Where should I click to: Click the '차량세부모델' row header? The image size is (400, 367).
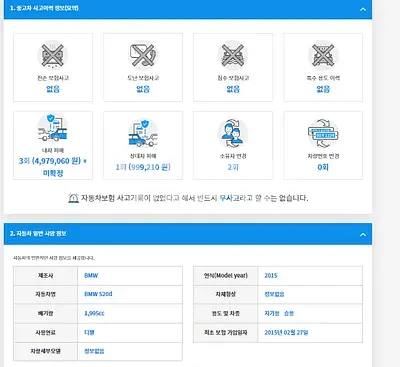pyautogui.click(x=45, y=351)
